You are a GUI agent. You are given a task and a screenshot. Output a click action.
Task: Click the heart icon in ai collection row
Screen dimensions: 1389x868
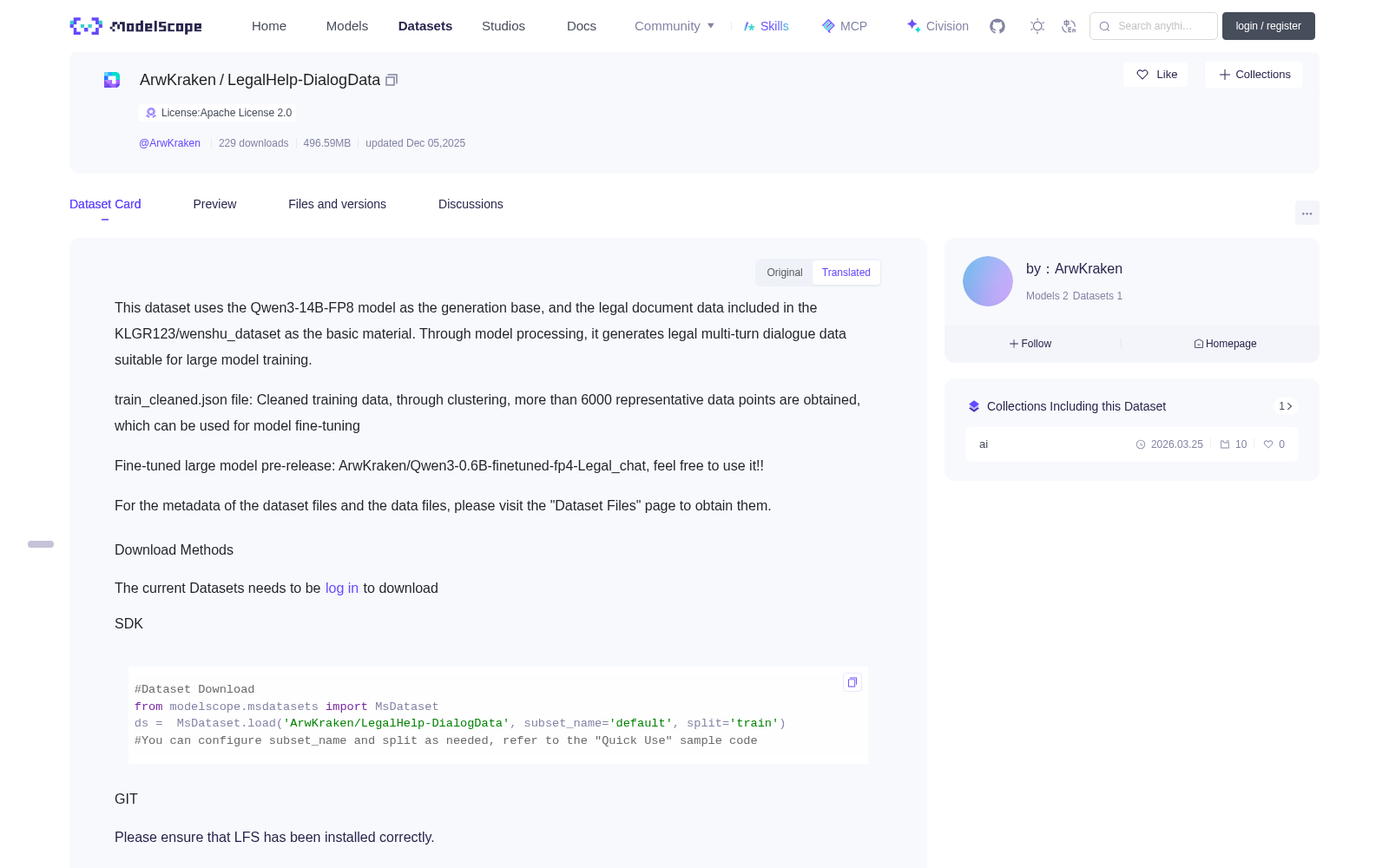point(1268,444)
